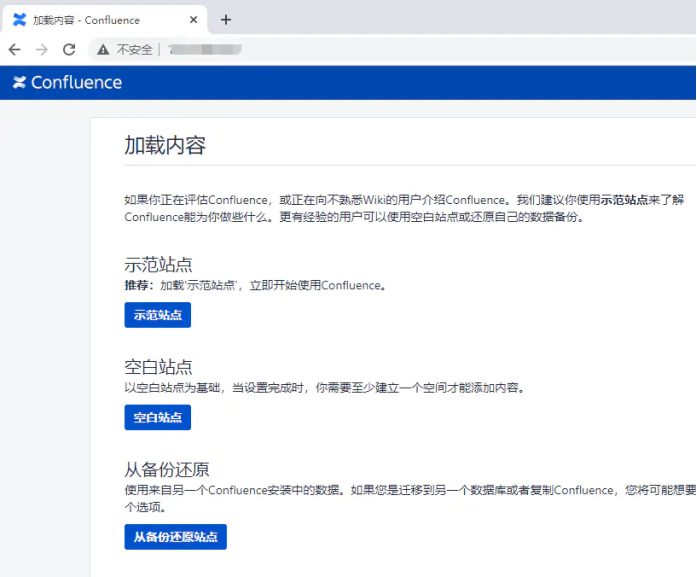Click the 示范站点 blue button
The image size is (697, 577).
click(158, 315)
